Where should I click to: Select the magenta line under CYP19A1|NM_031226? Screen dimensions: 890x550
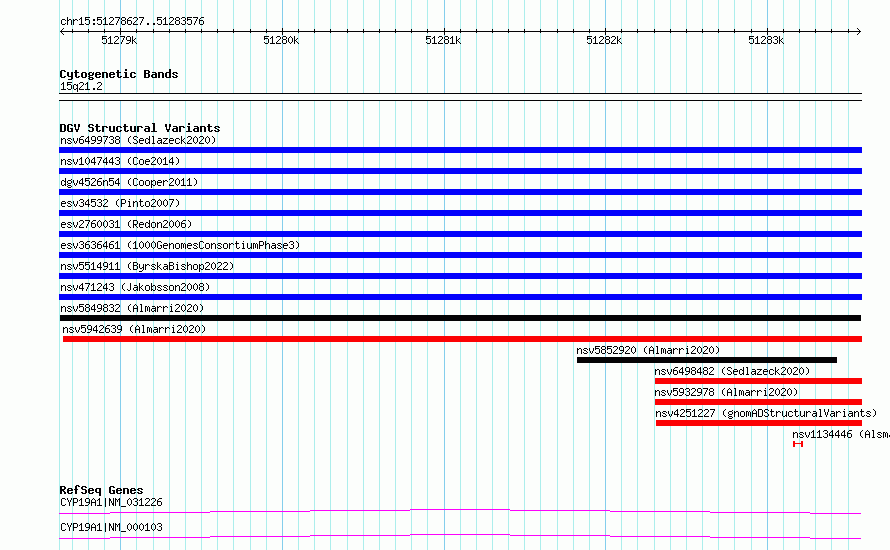pyautogui.click(x=460, y=512)
